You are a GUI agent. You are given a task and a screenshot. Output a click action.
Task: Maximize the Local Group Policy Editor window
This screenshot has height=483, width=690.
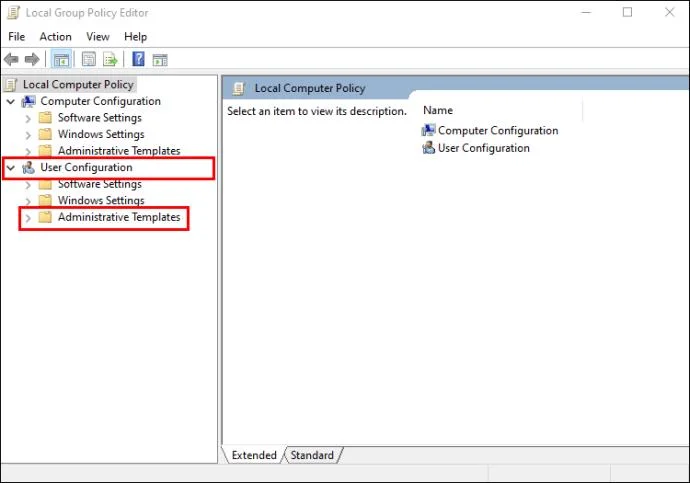627,12
